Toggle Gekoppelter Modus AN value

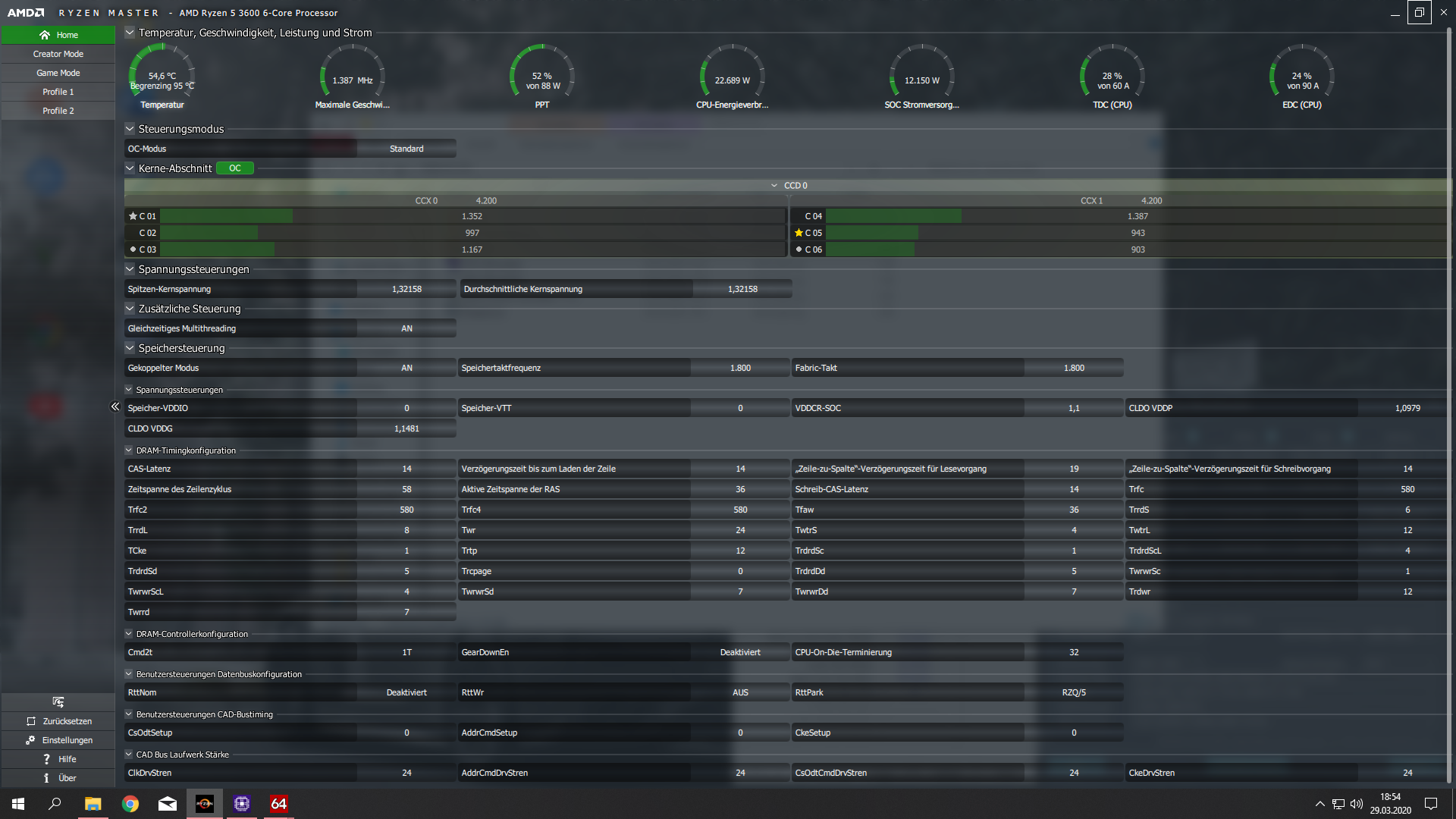[406, 368]
